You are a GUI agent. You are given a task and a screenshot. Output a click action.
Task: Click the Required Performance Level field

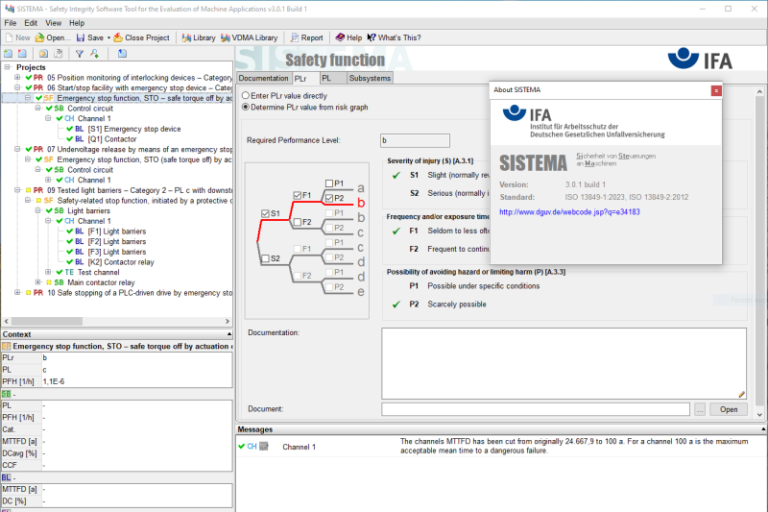(x=414, y=141)
